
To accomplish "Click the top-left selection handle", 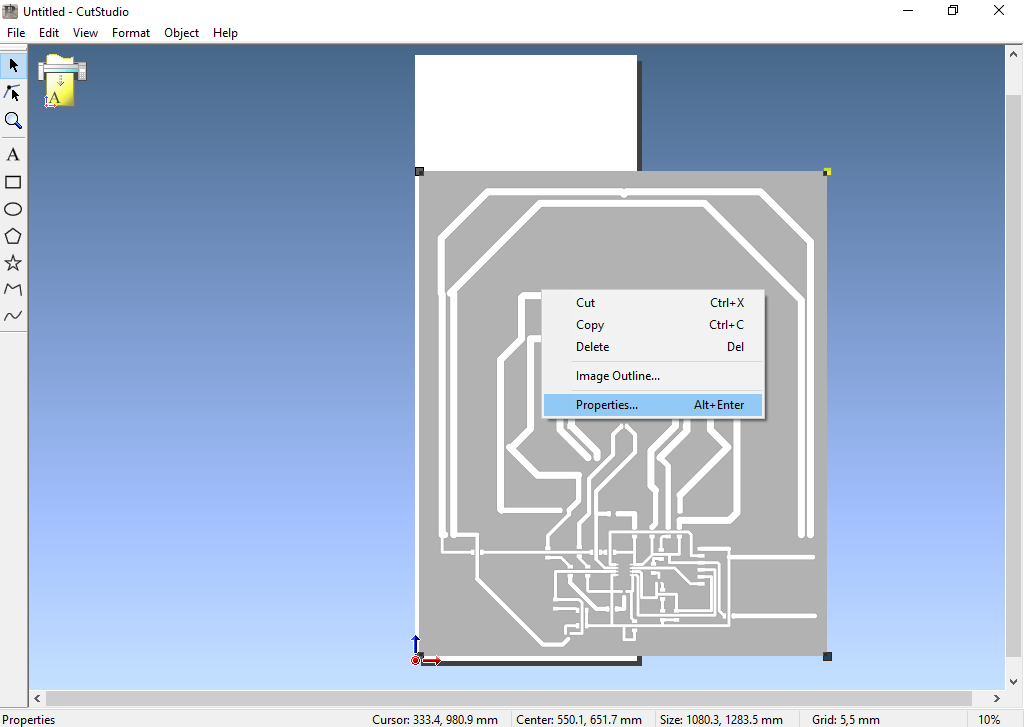I will click(419, 172).
